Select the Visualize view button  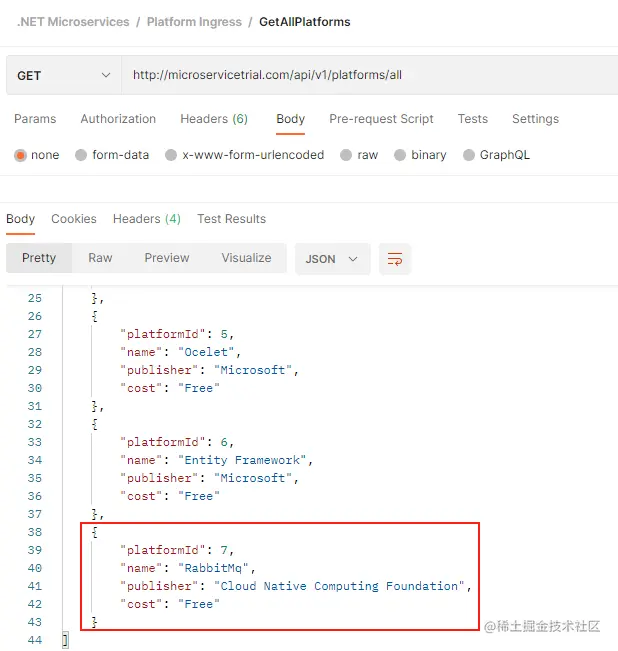[246, 258]
